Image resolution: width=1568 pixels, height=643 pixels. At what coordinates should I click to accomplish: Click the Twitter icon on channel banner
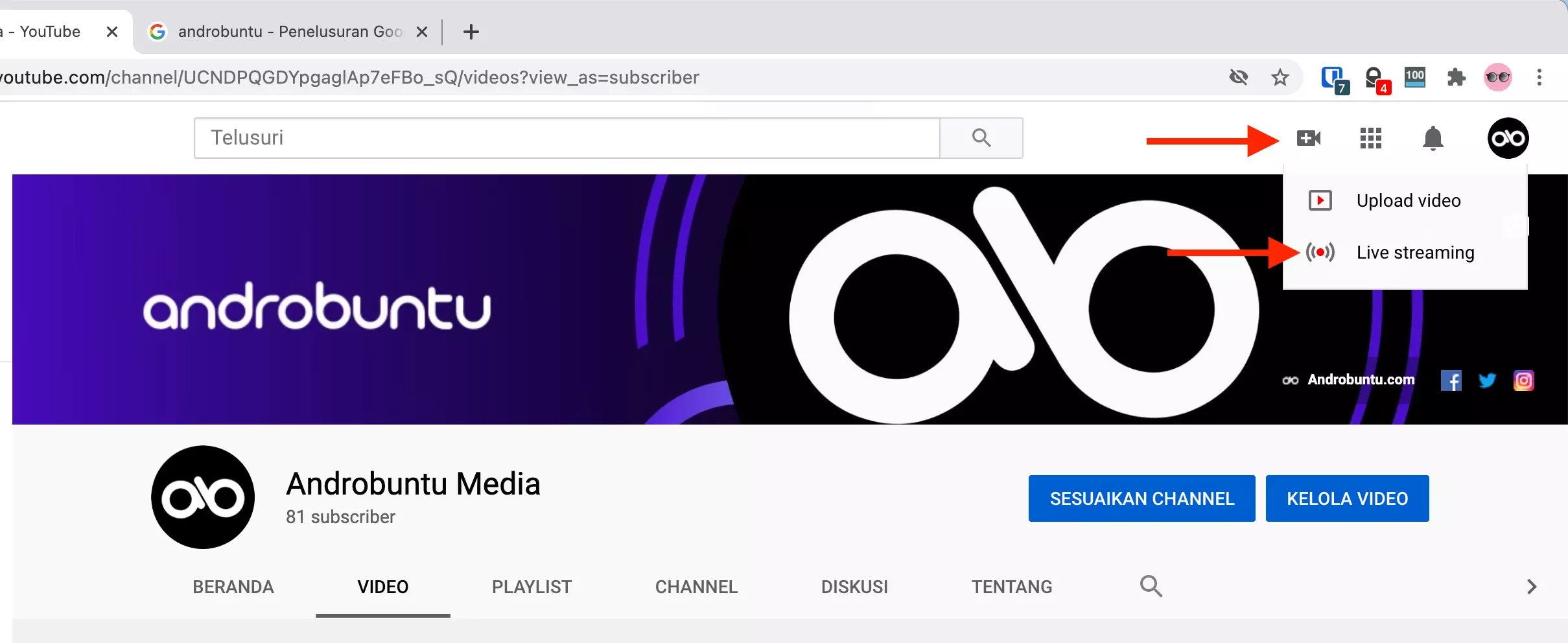[x=1488, y=380]
